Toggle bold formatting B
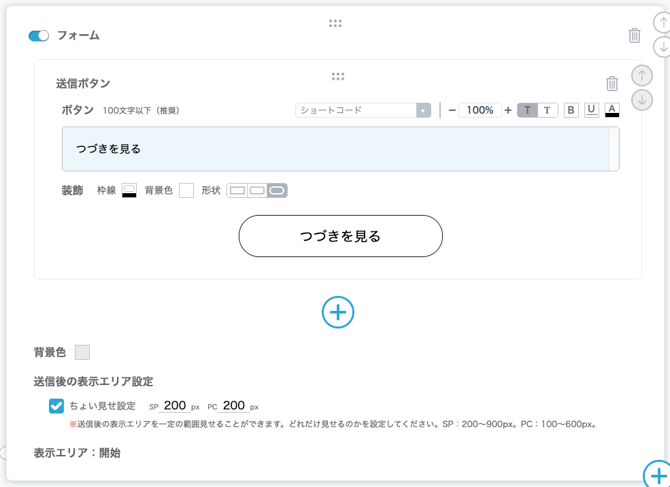The height and width of the screenshot is (487, 670). 571,110
